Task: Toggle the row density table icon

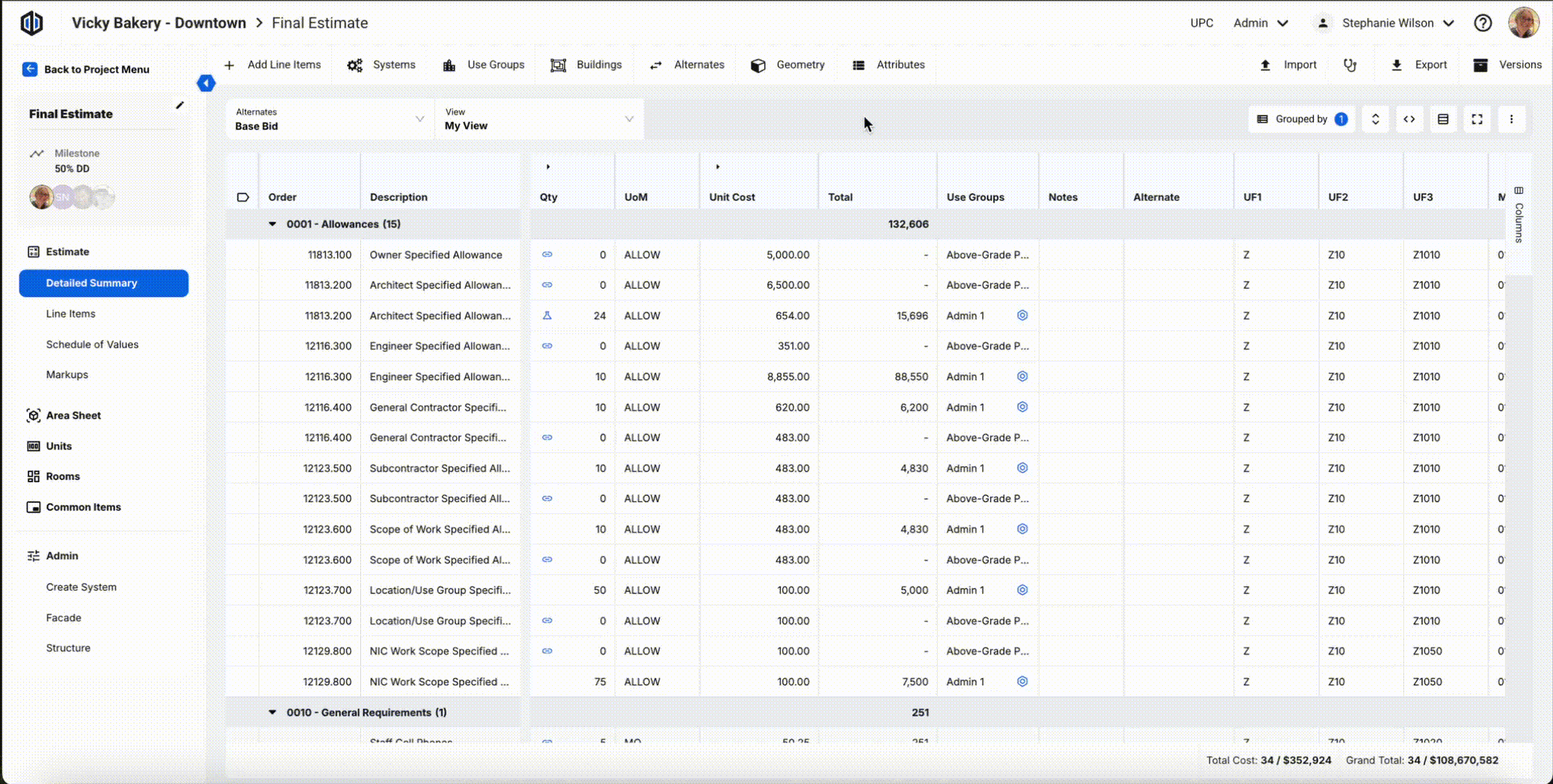Action: 1443,119
